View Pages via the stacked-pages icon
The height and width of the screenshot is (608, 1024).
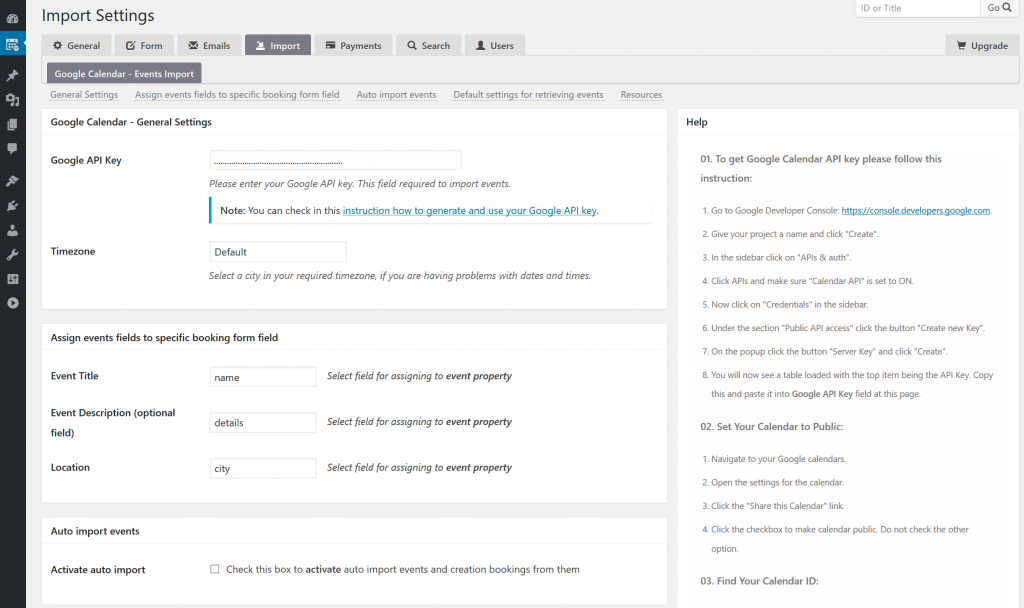[x=13, y=124]
